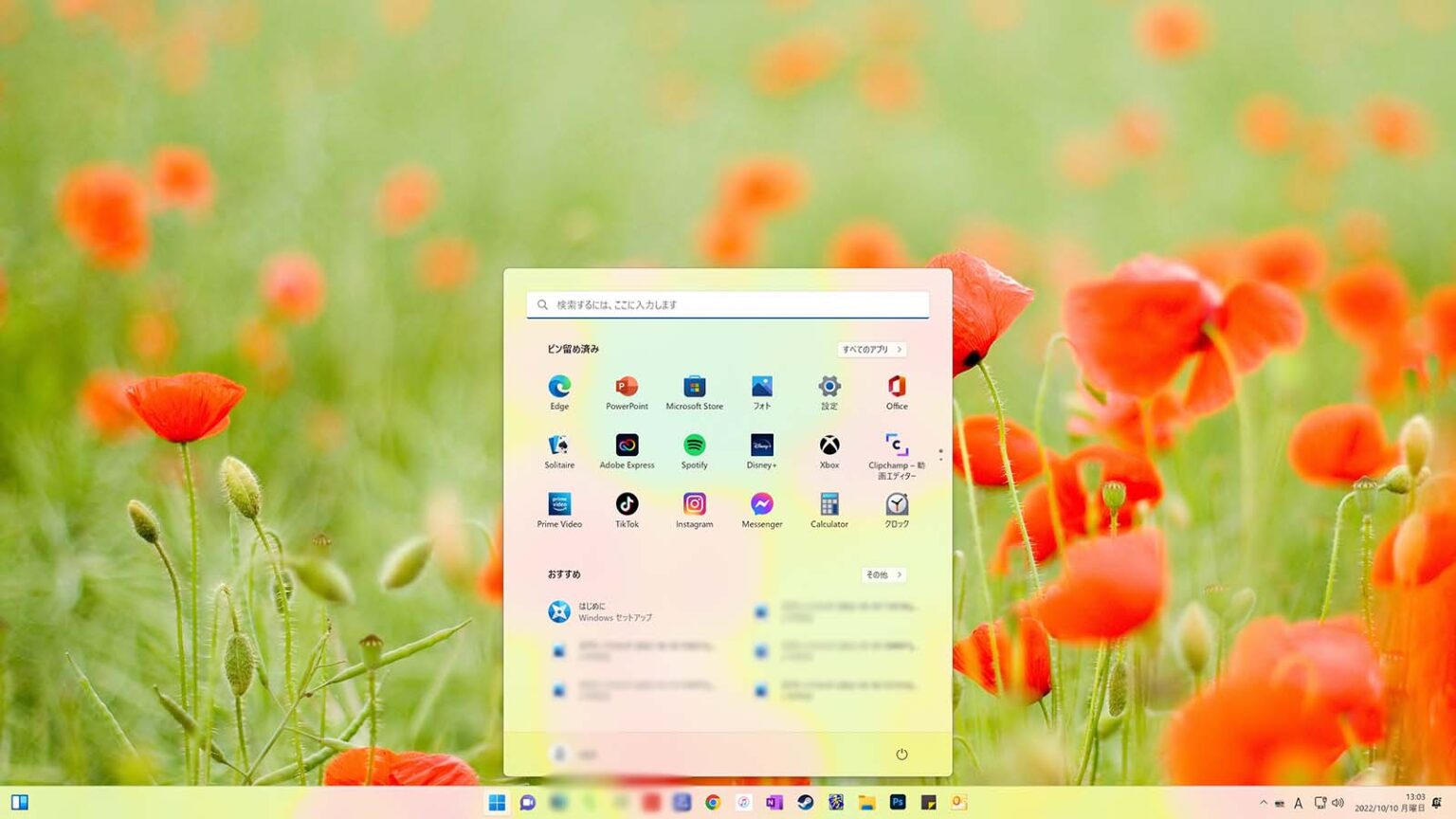
Task: Launch Adobe Express
Action: click(x=626, y=447)
